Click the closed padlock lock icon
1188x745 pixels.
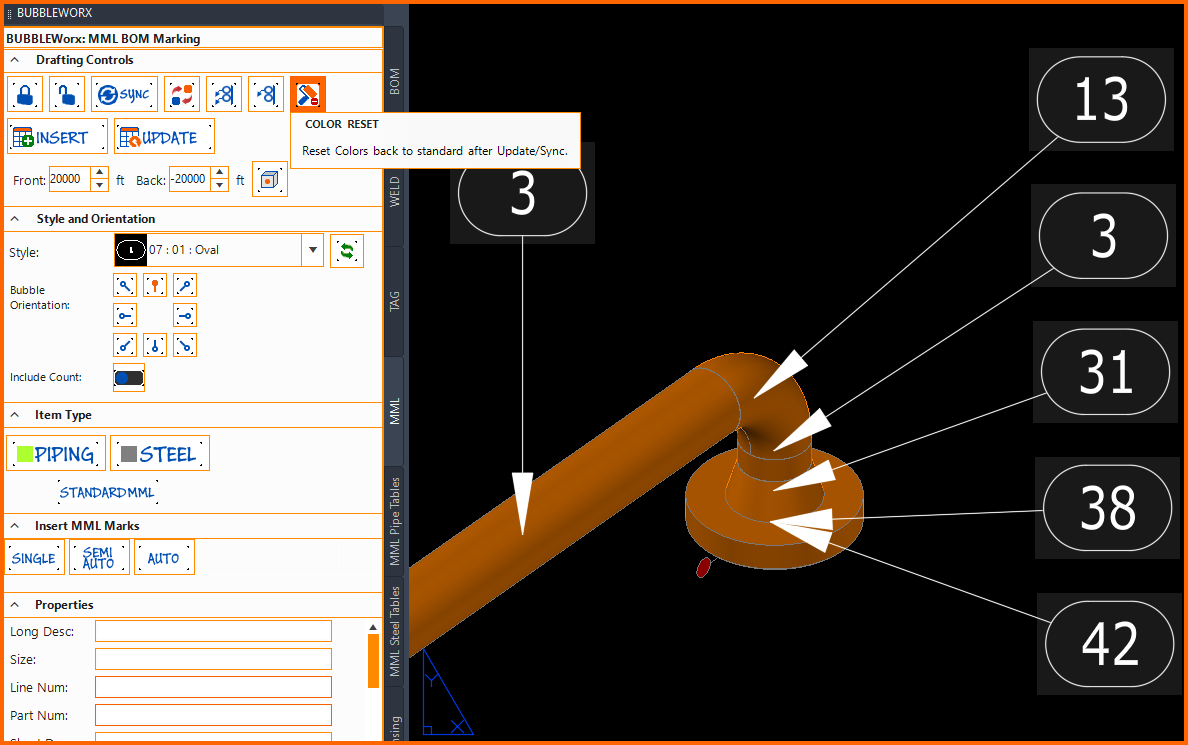pos(25,95)
